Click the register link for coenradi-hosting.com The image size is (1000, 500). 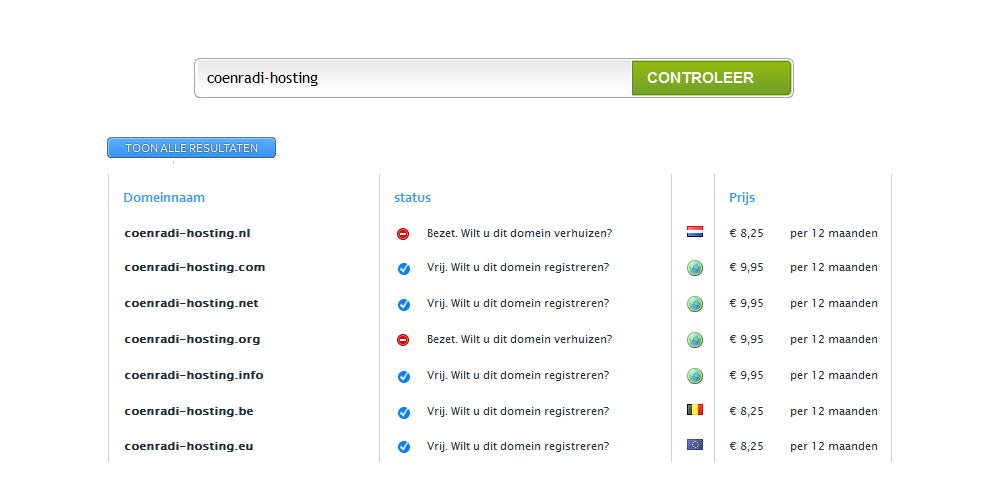pyautogui.click(x=518, y=267)
